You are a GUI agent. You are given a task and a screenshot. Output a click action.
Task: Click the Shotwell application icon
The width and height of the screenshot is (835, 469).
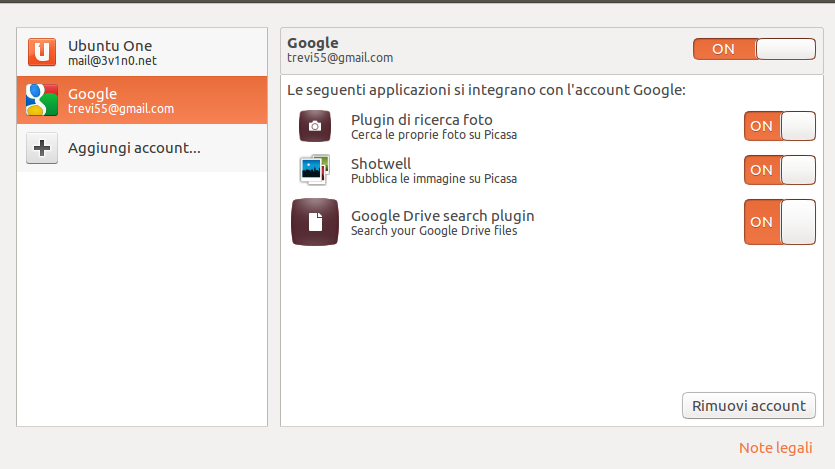314,170
